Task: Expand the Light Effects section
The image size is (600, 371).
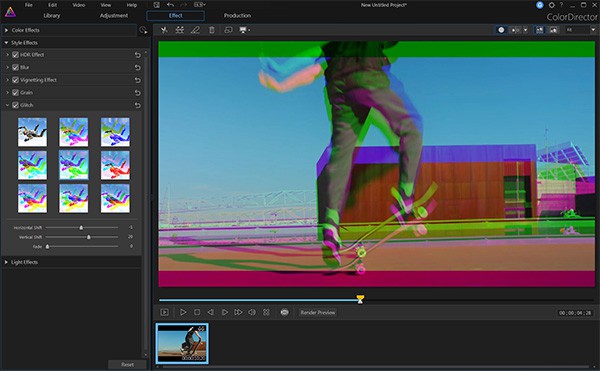Action: click(x=6, y=262)
